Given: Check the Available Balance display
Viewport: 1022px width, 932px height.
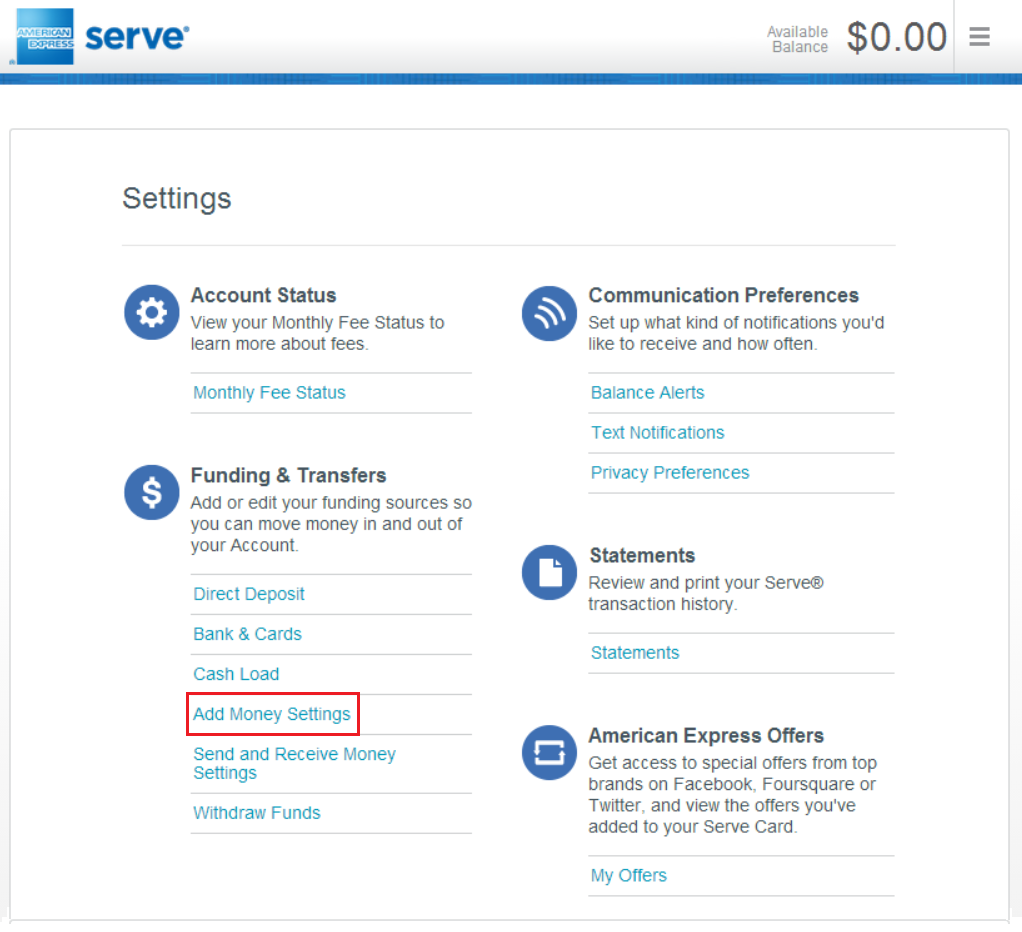Looking at the screenshot, I should tap(895, 36).
